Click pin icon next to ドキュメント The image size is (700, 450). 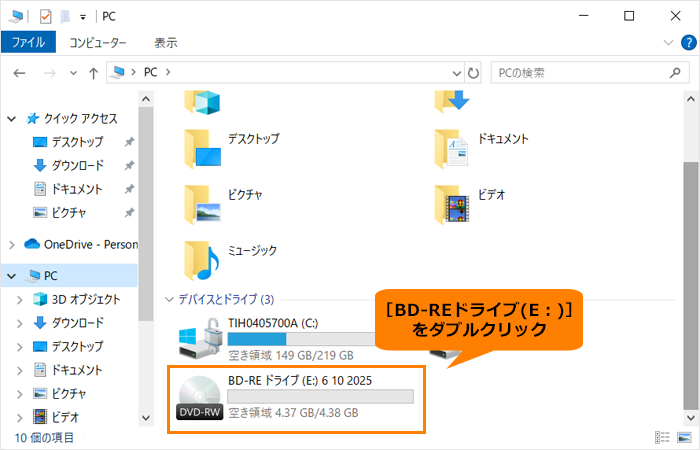click(129, 189)
